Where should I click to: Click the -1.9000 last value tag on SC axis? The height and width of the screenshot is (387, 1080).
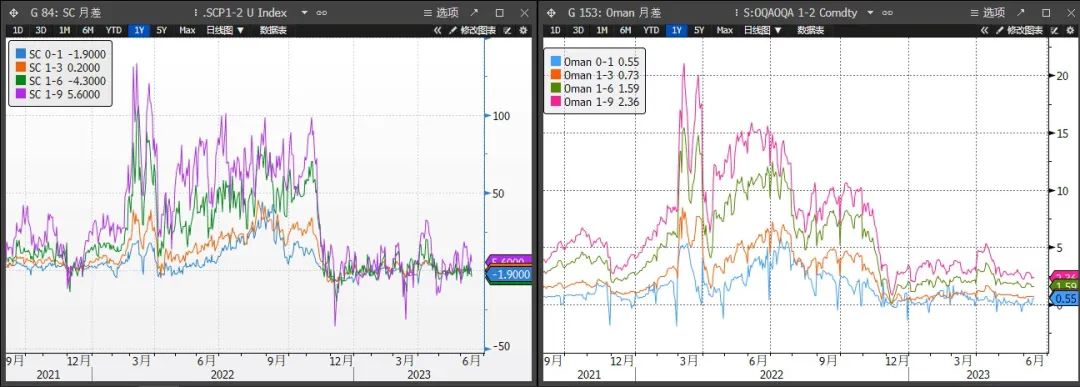(509, 275)
